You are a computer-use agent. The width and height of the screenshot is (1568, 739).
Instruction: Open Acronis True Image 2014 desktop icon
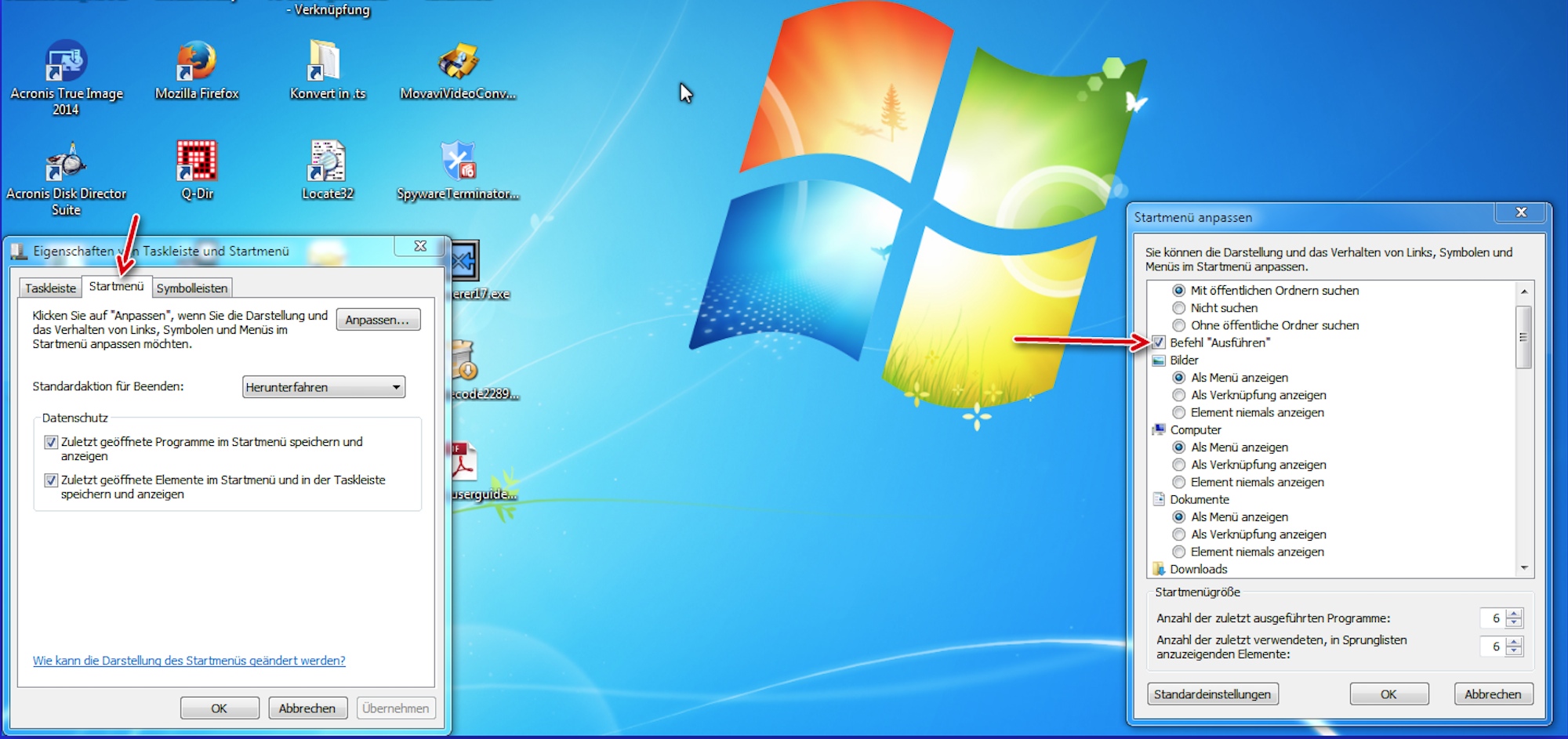[x=66, y=63]
